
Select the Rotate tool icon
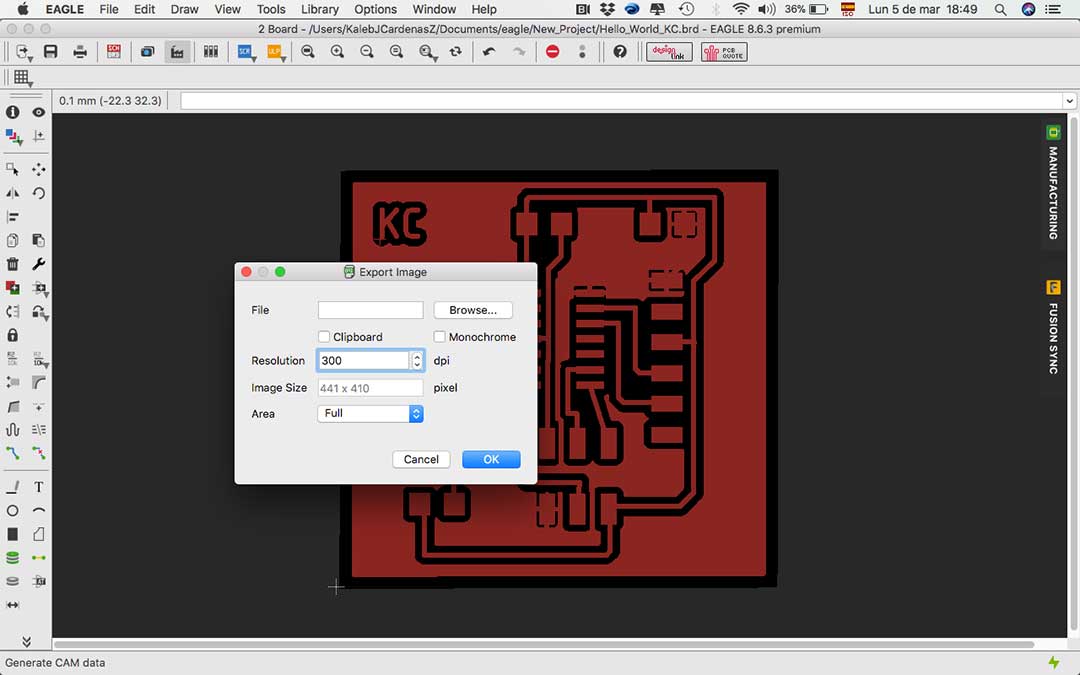pyautogui.click(x=39, y=193)
